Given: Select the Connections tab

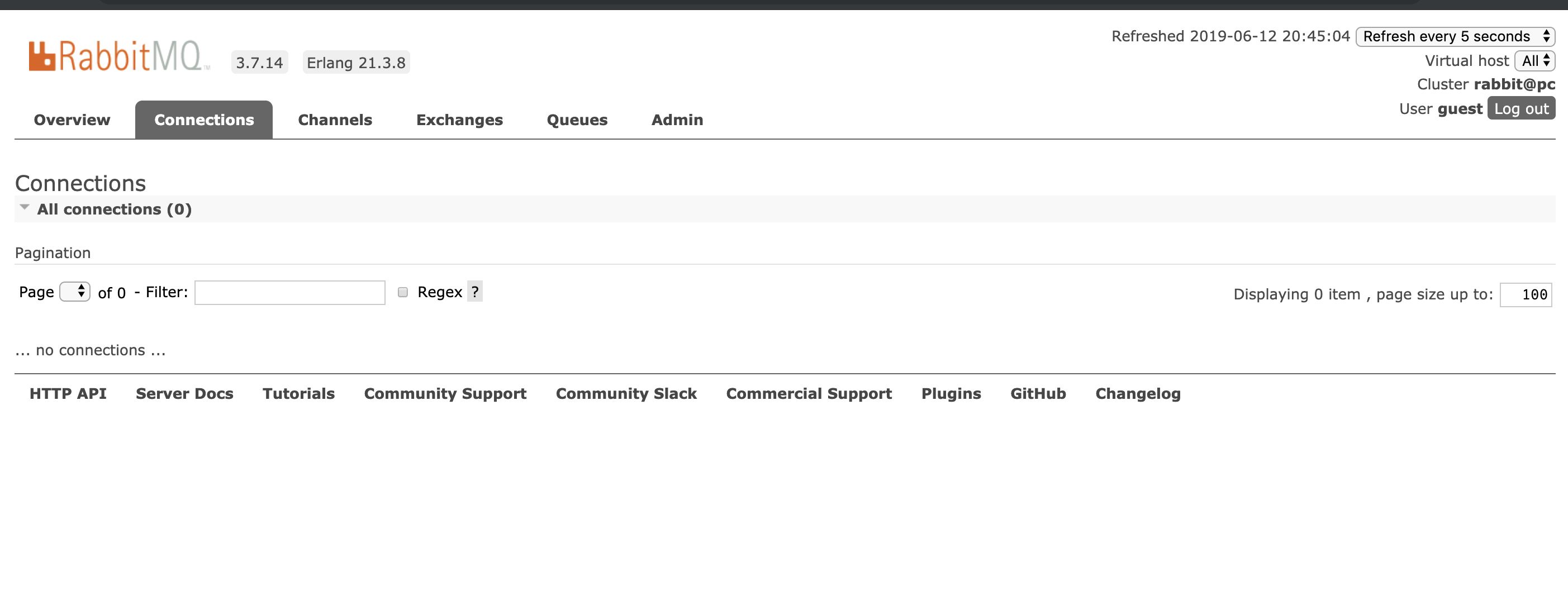Looking at the screenshot, I should [204, 120].
